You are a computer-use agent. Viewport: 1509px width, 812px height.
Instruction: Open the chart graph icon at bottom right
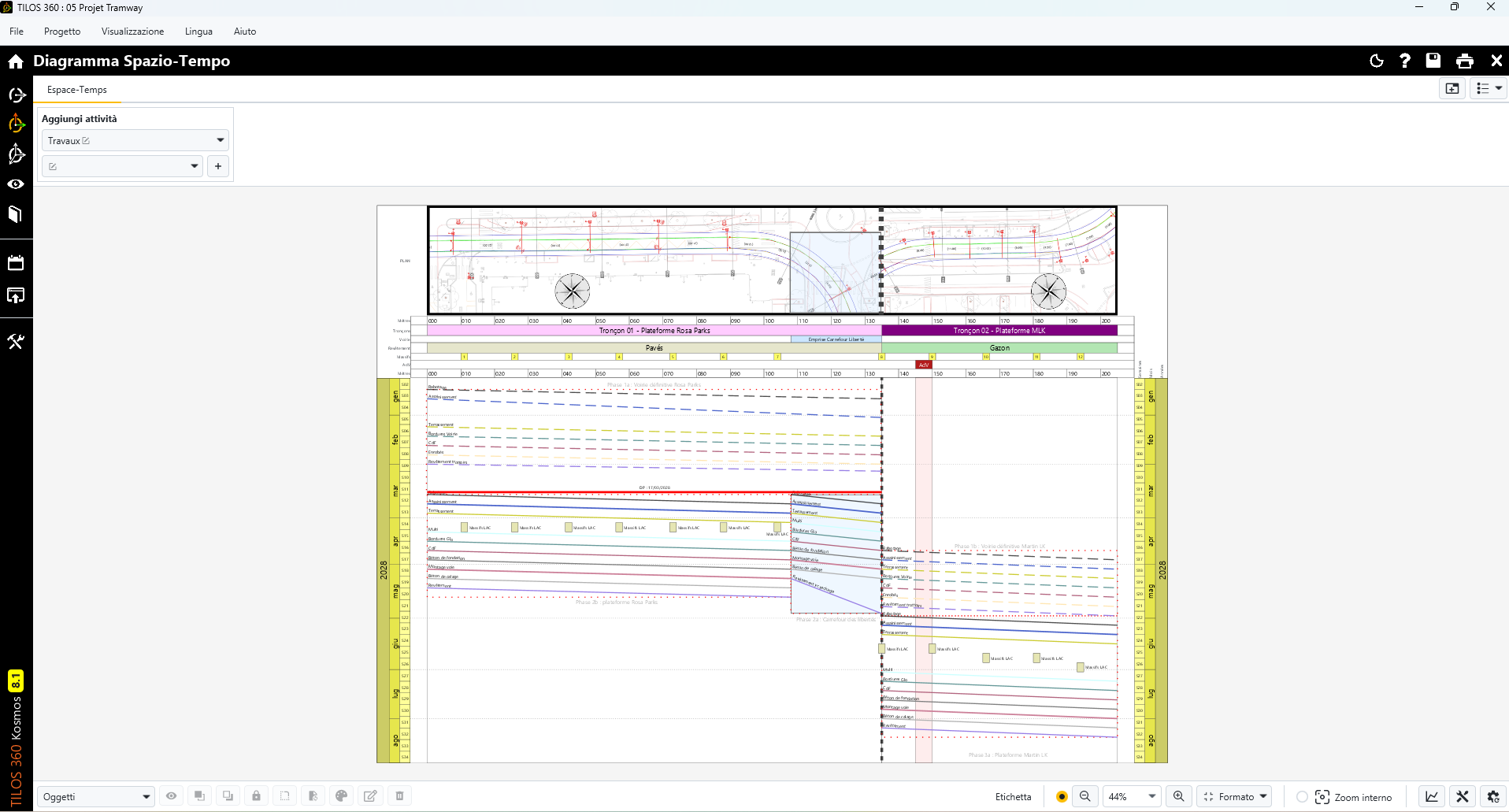click(x=1432, y=796)
